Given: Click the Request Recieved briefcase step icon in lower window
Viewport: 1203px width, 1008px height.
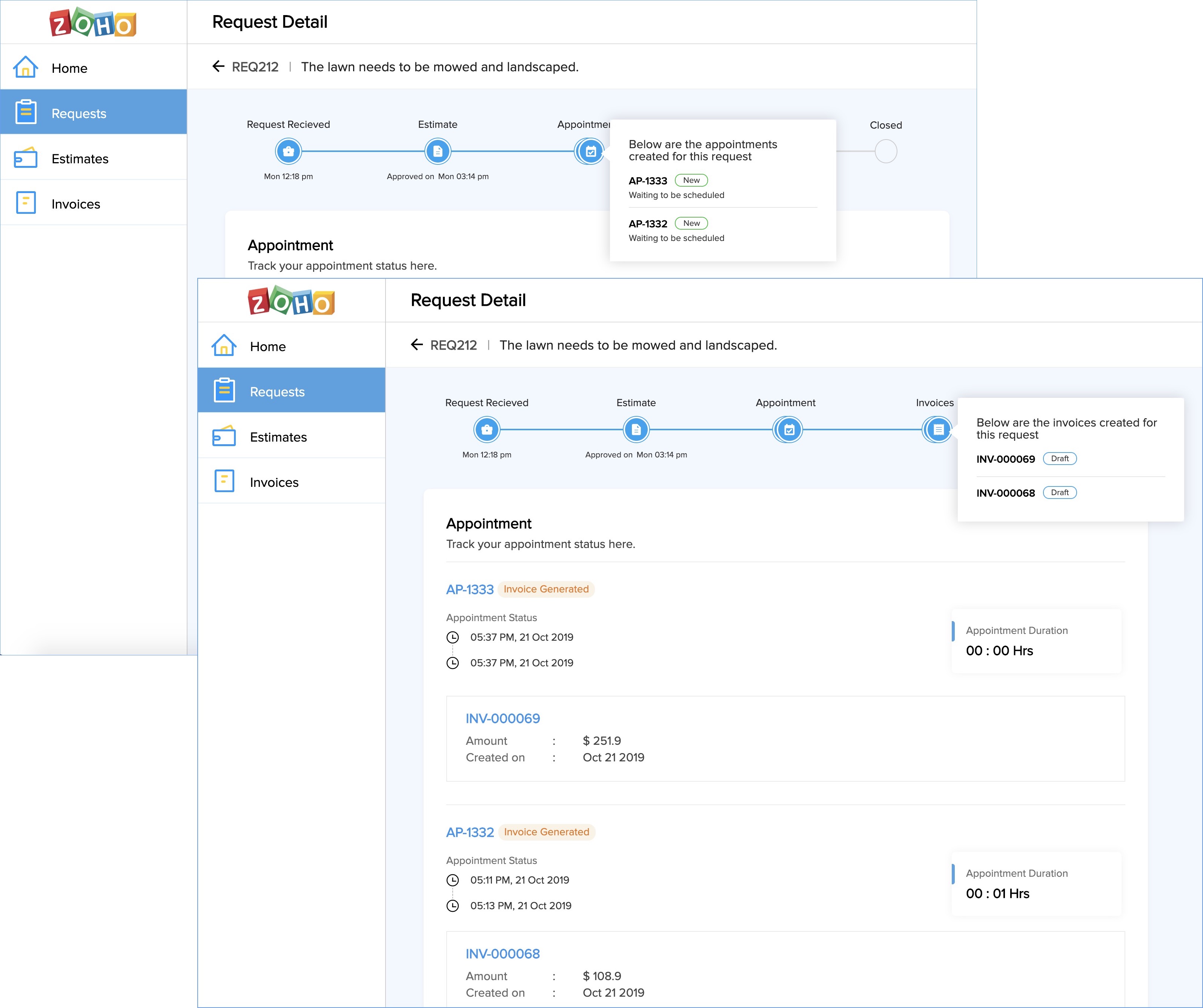Looking at the screenshot, I should click(486, 430).
